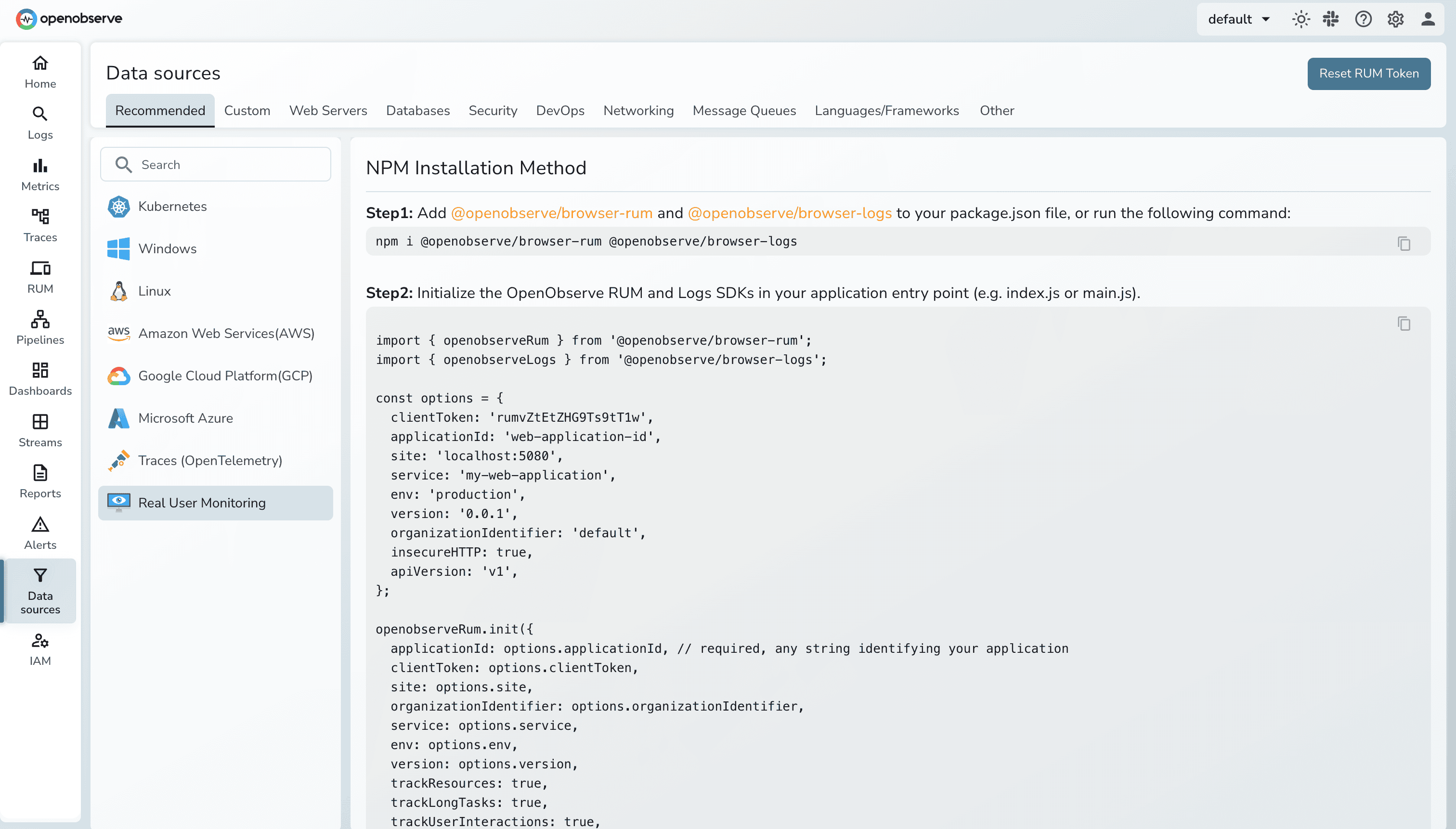Open the Logs sidebar icon
1456x829 pixels.
tap(39, 114)
